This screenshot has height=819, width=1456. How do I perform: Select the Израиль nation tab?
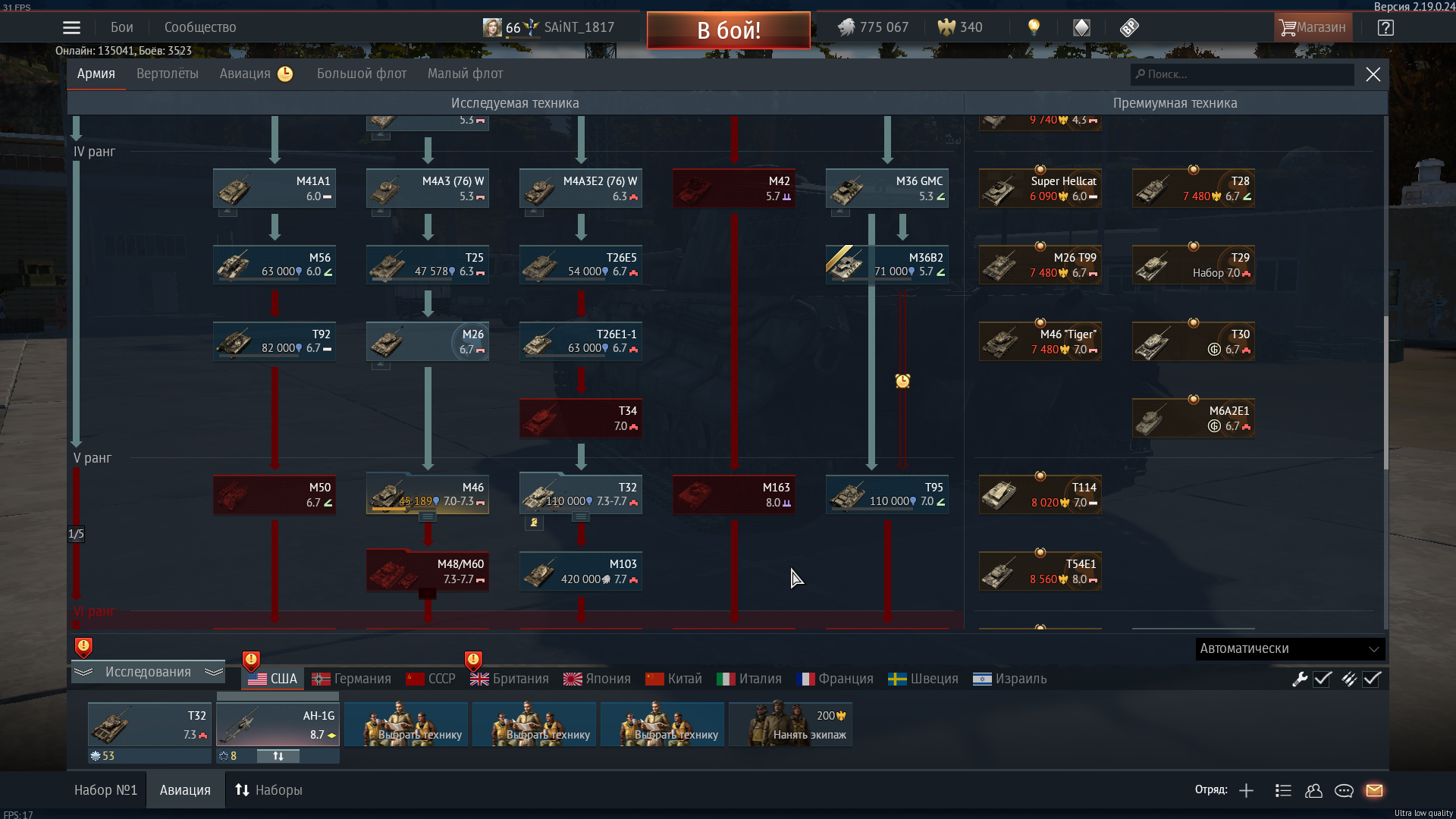[1009, 679]
